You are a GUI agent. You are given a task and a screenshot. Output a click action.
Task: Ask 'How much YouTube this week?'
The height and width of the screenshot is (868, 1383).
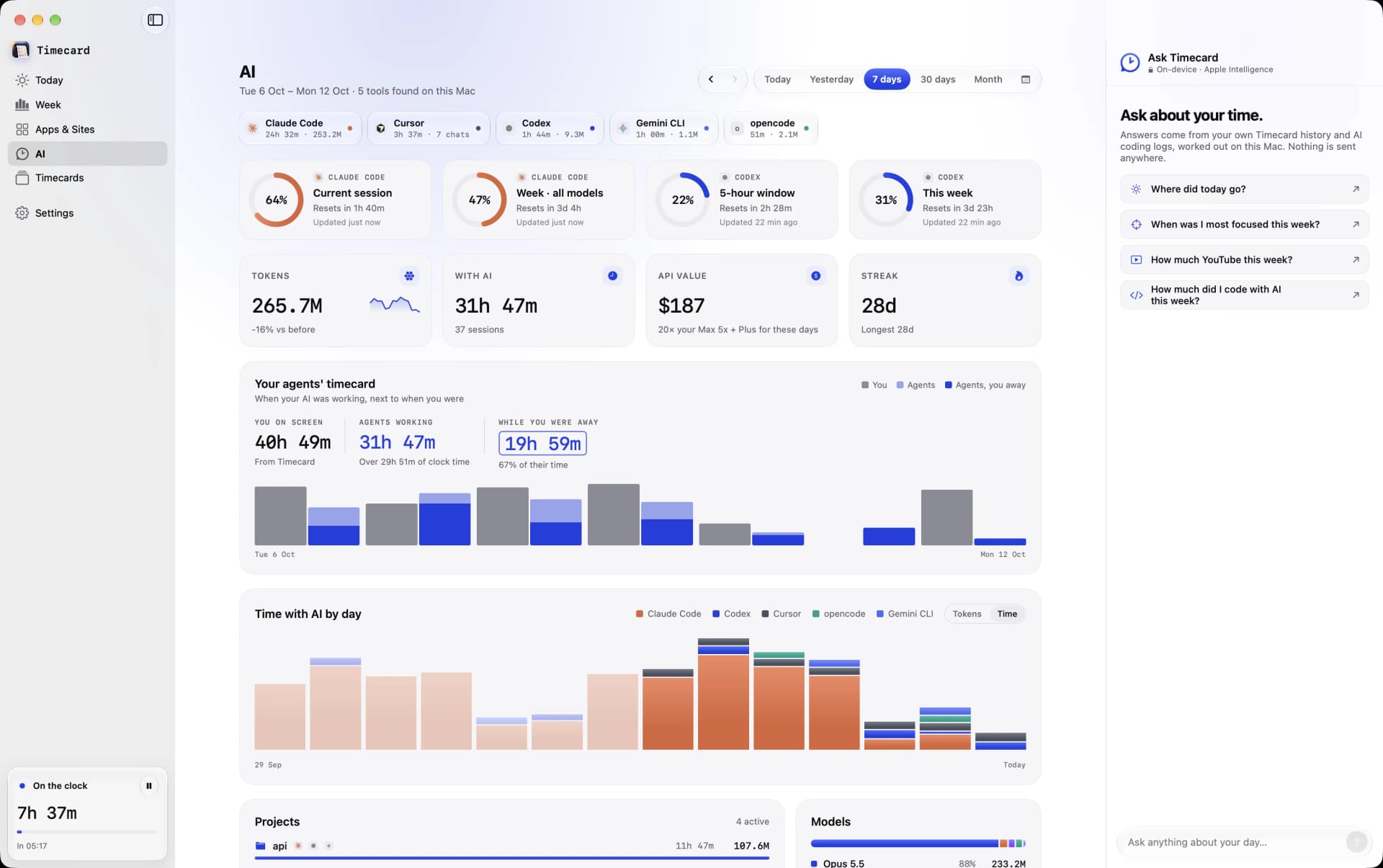pyautogui.click(x=1244, y=259)
